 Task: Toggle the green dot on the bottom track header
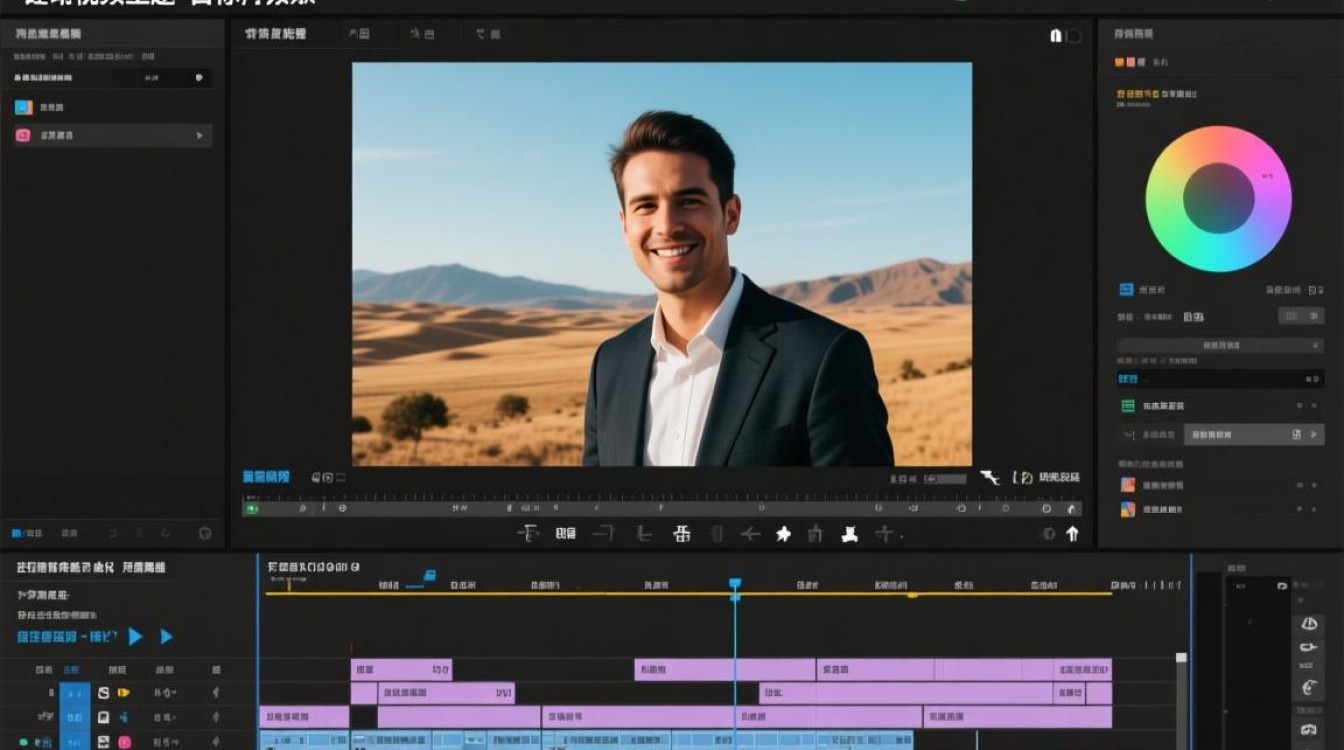[22, 742]
